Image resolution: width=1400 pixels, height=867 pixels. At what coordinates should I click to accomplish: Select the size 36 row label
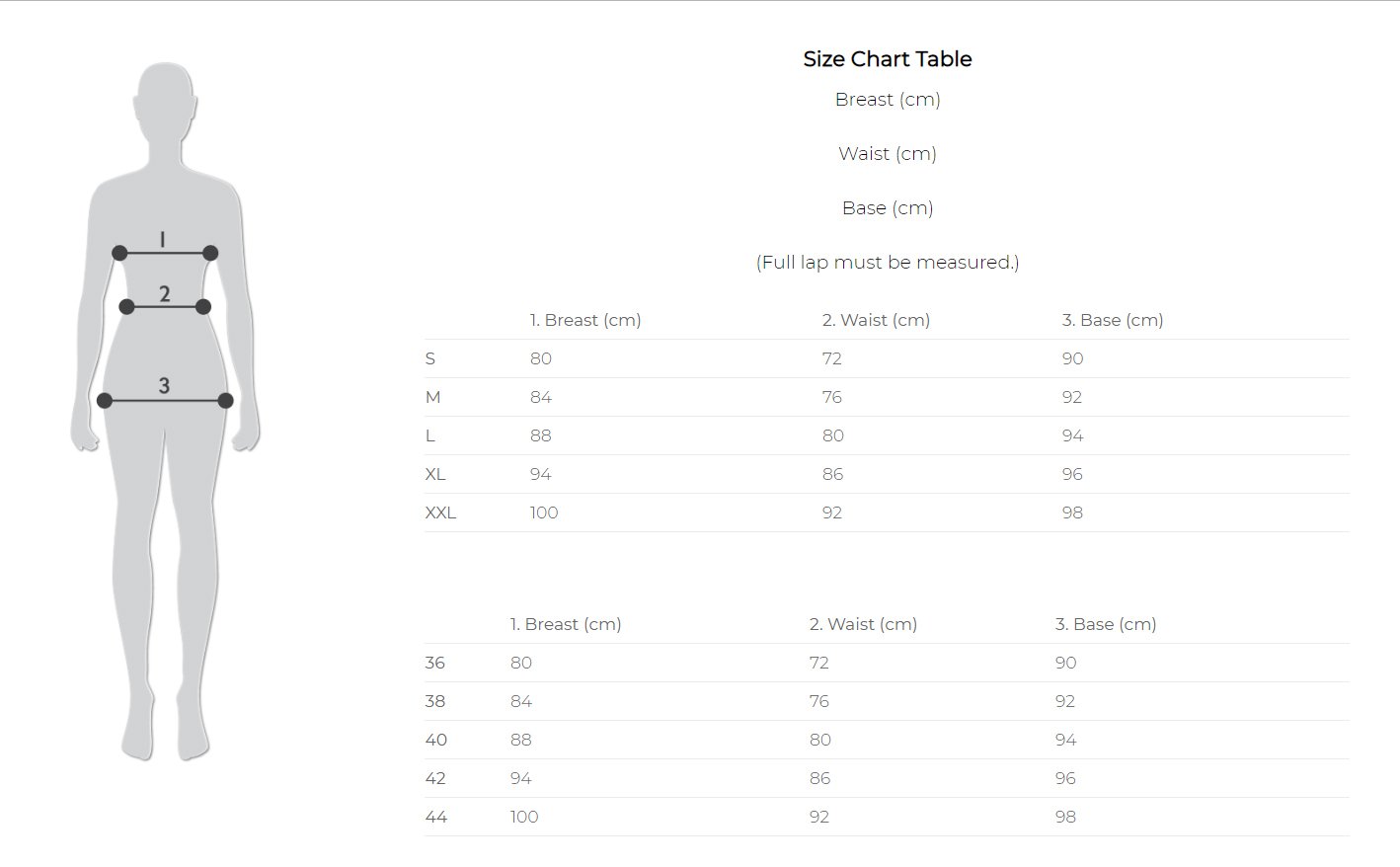(435, 663)
